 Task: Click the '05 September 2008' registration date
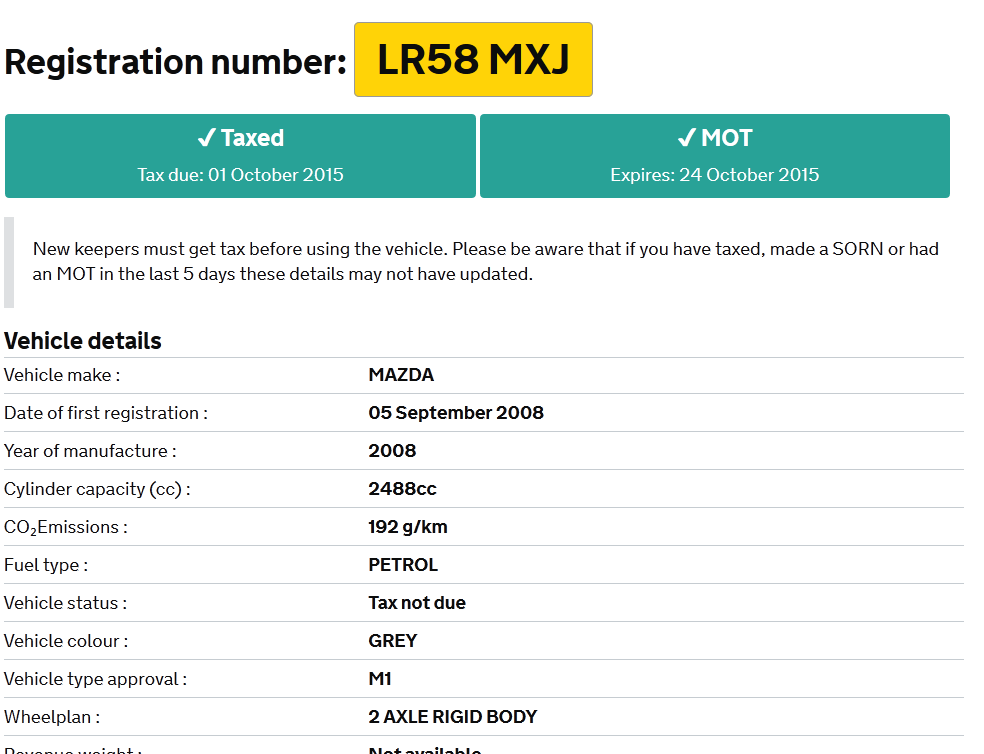pos(456,413)
